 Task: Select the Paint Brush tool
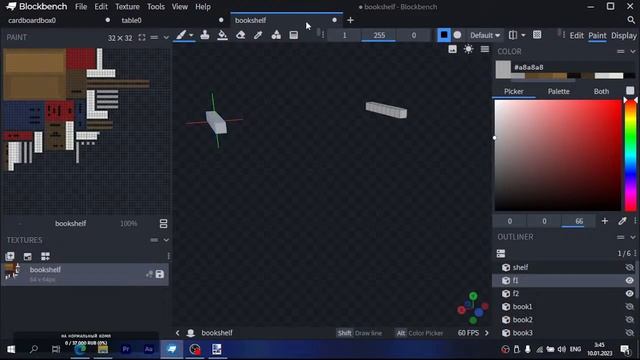[x=181, y=35]
